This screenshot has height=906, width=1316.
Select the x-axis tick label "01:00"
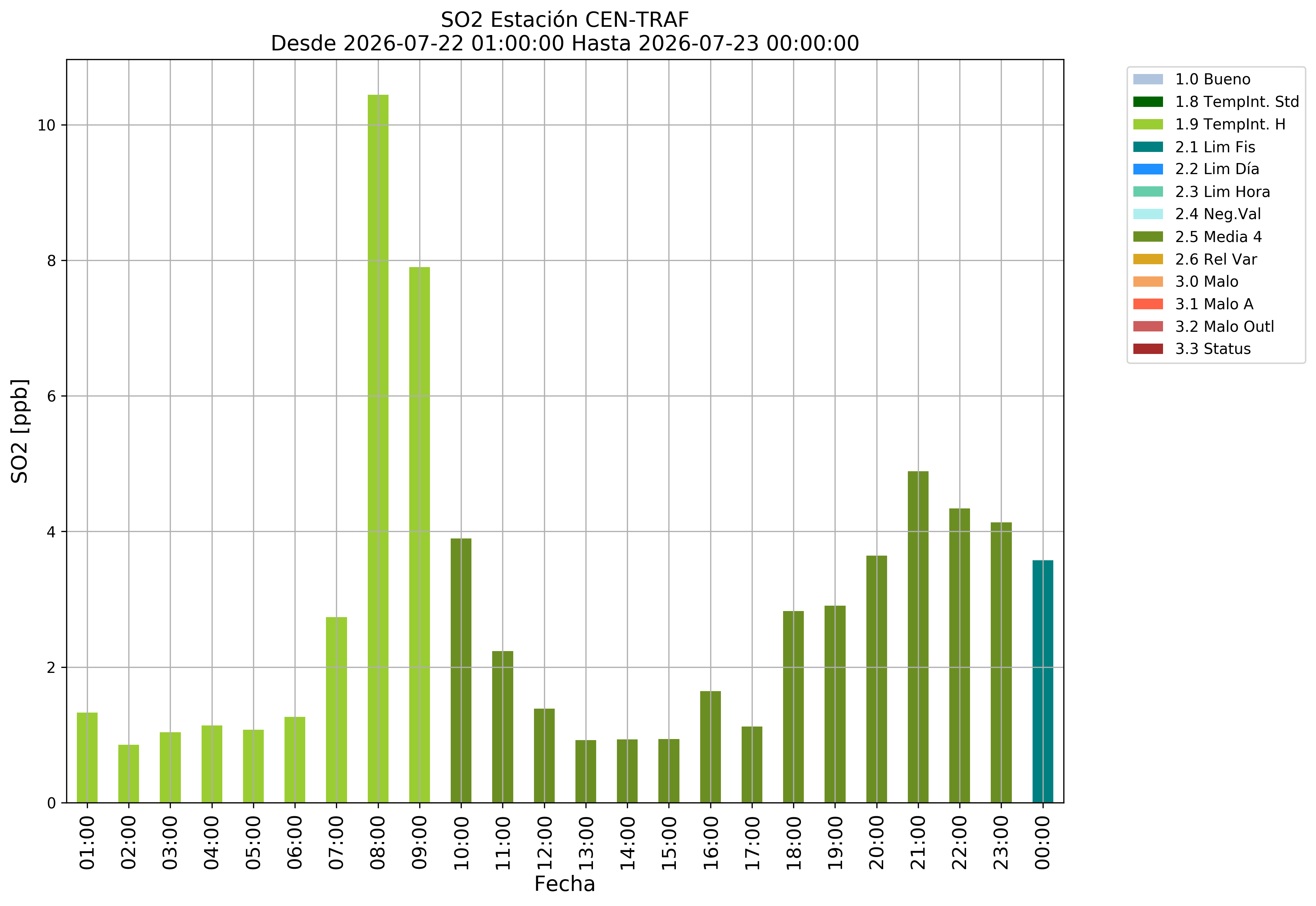point(88,842)
